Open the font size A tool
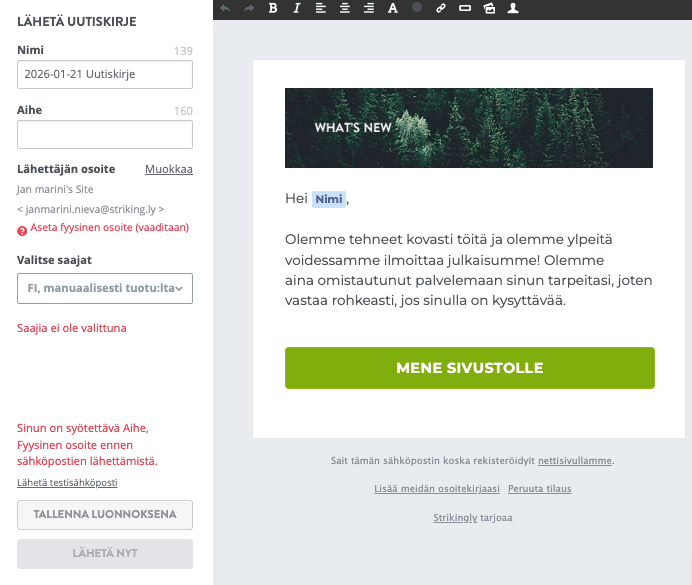The width and height of the screenshot is (692, 585). tap(393, 8)
